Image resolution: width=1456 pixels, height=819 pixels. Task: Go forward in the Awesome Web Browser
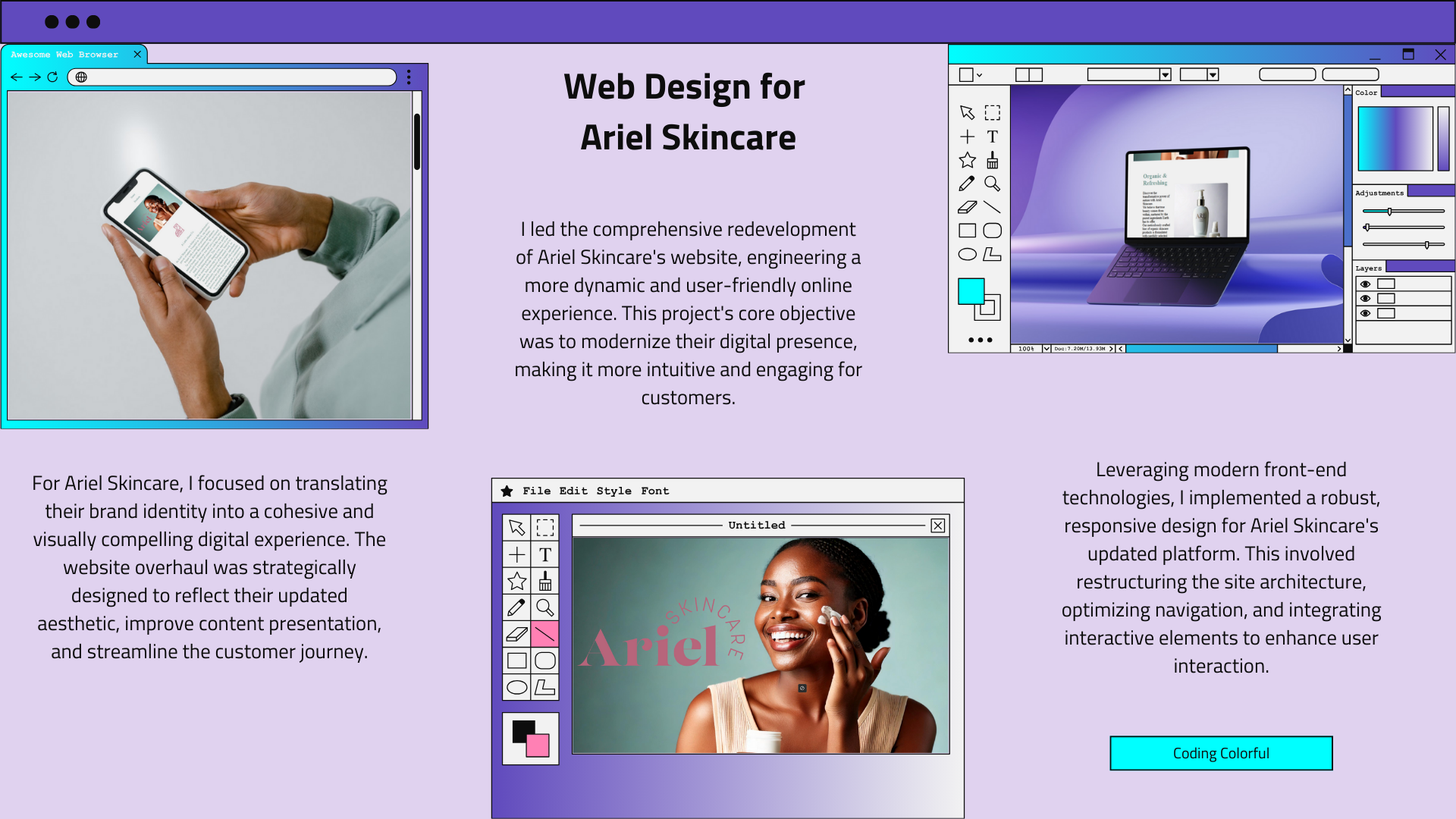tap(35, 77)
